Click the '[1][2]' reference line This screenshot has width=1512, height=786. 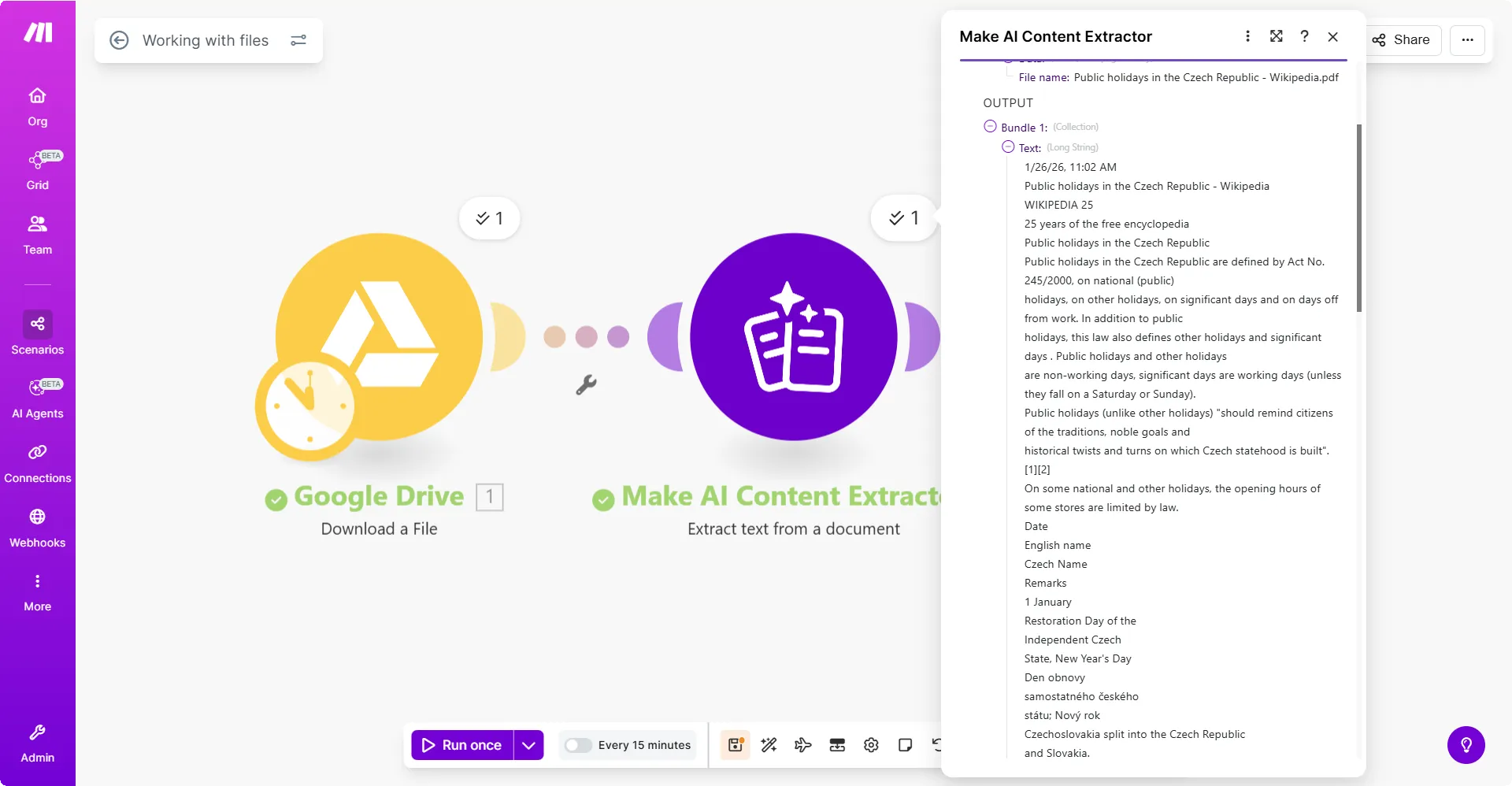1037,469
